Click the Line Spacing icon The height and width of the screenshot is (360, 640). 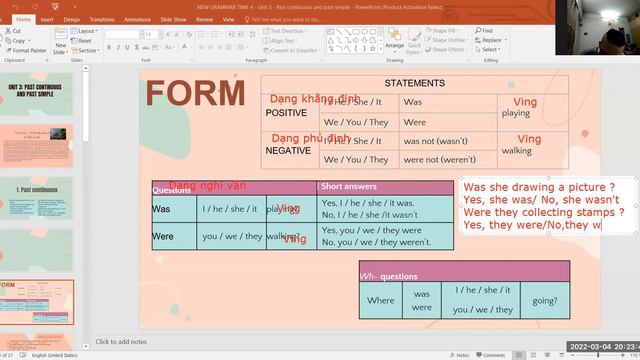[x=252, y=35]
